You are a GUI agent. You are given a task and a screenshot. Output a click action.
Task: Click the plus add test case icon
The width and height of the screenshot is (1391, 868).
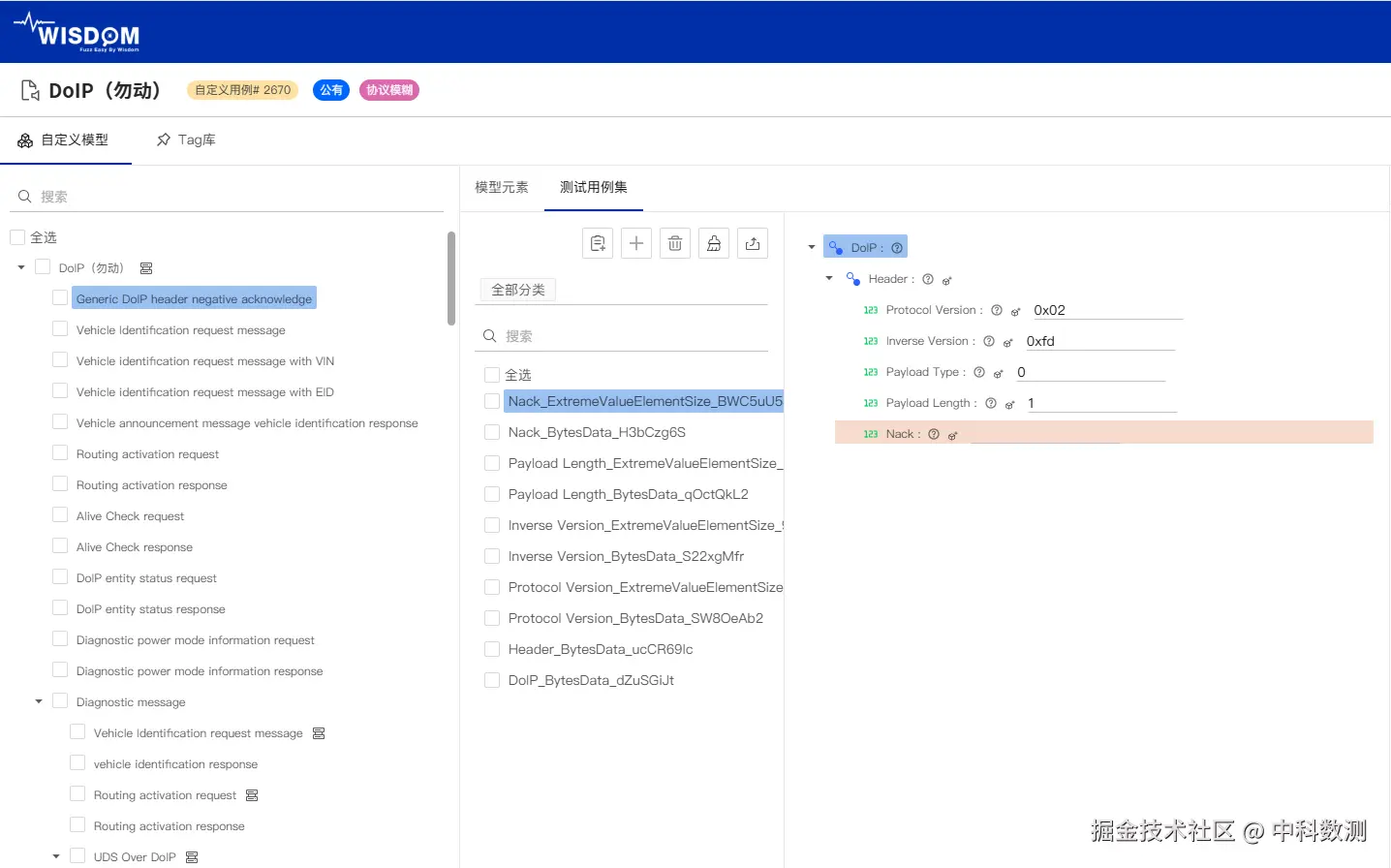point(636,243)
